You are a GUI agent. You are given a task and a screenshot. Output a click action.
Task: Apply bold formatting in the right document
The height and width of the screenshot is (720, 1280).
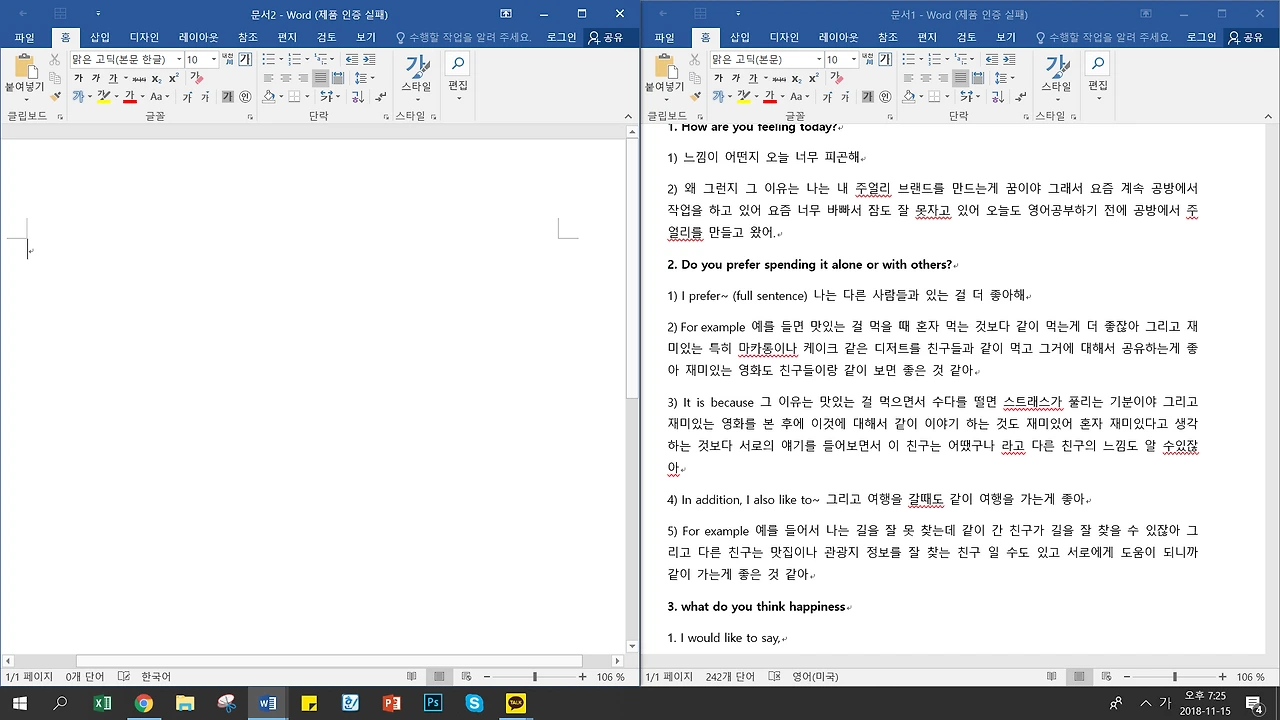(x=718, y=77)
